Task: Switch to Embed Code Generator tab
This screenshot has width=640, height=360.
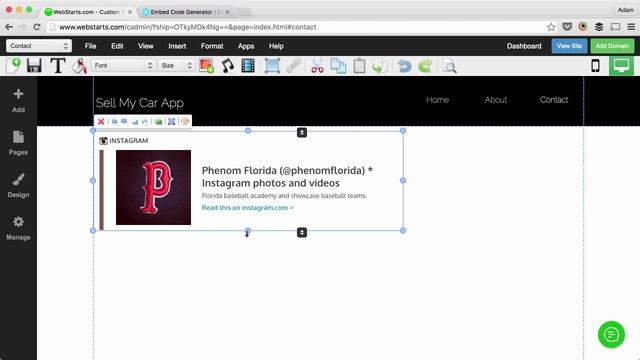Action: [186, 12]
